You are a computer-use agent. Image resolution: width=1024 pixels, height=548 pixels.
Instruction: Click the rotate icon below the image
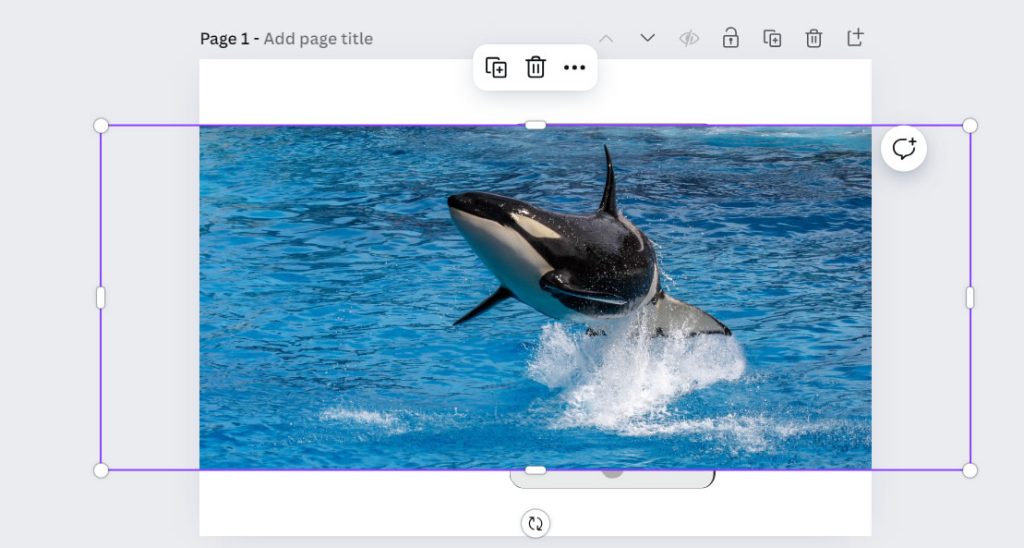click(535, 523)
